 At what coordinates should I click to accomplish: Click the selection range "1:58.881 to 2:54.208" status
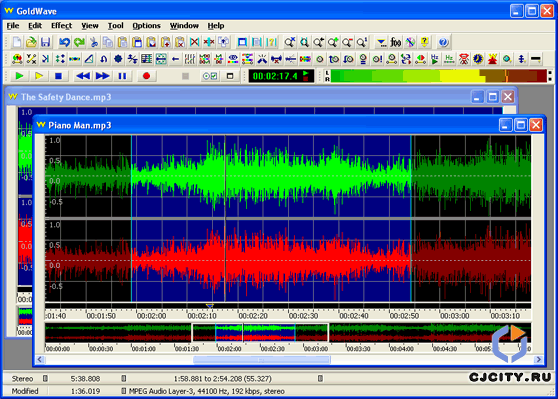click(x=222, y=379)
